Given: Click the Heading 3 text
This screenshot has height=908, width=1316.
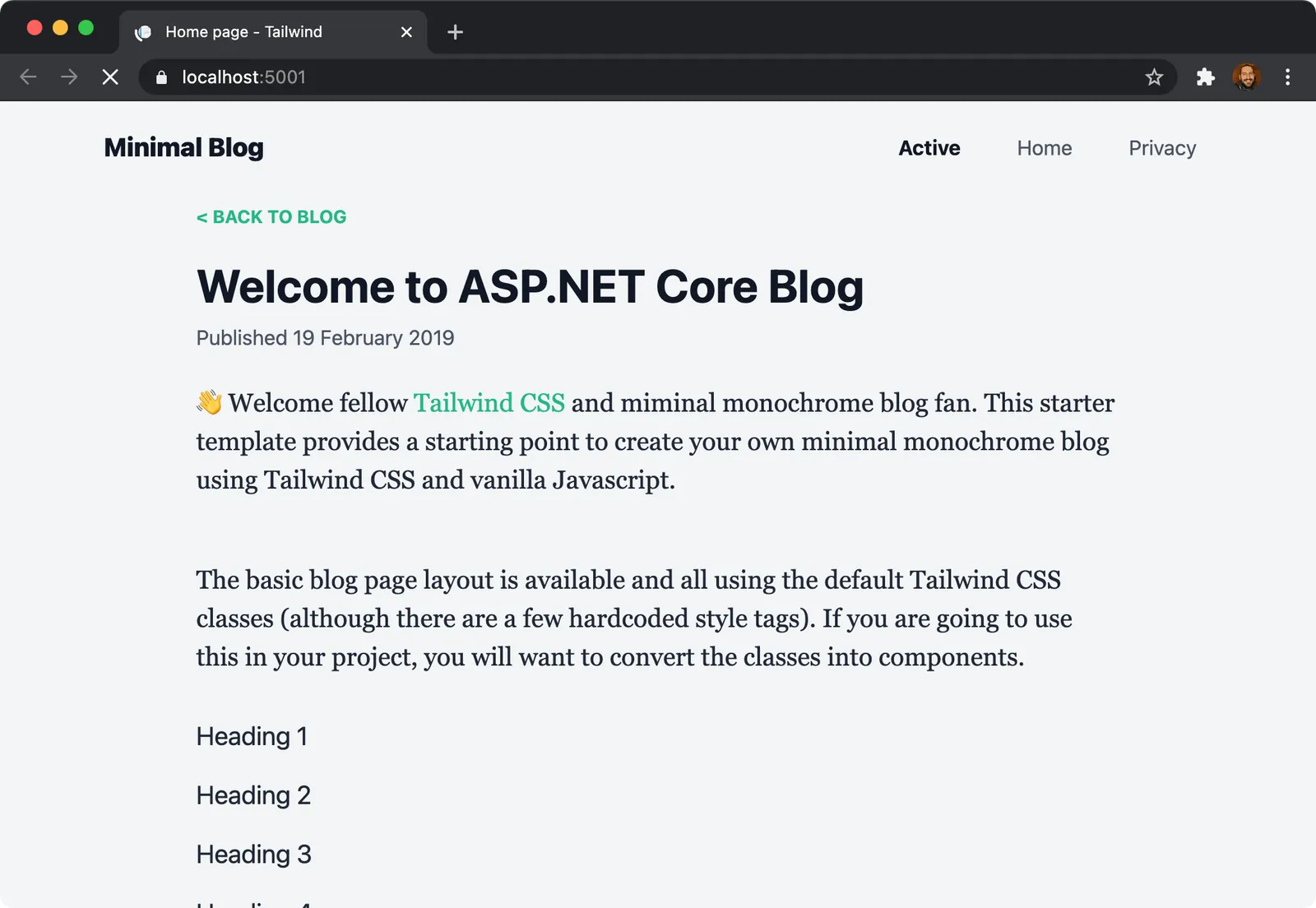Looking at the screenshot, I should tap(253, 855).
